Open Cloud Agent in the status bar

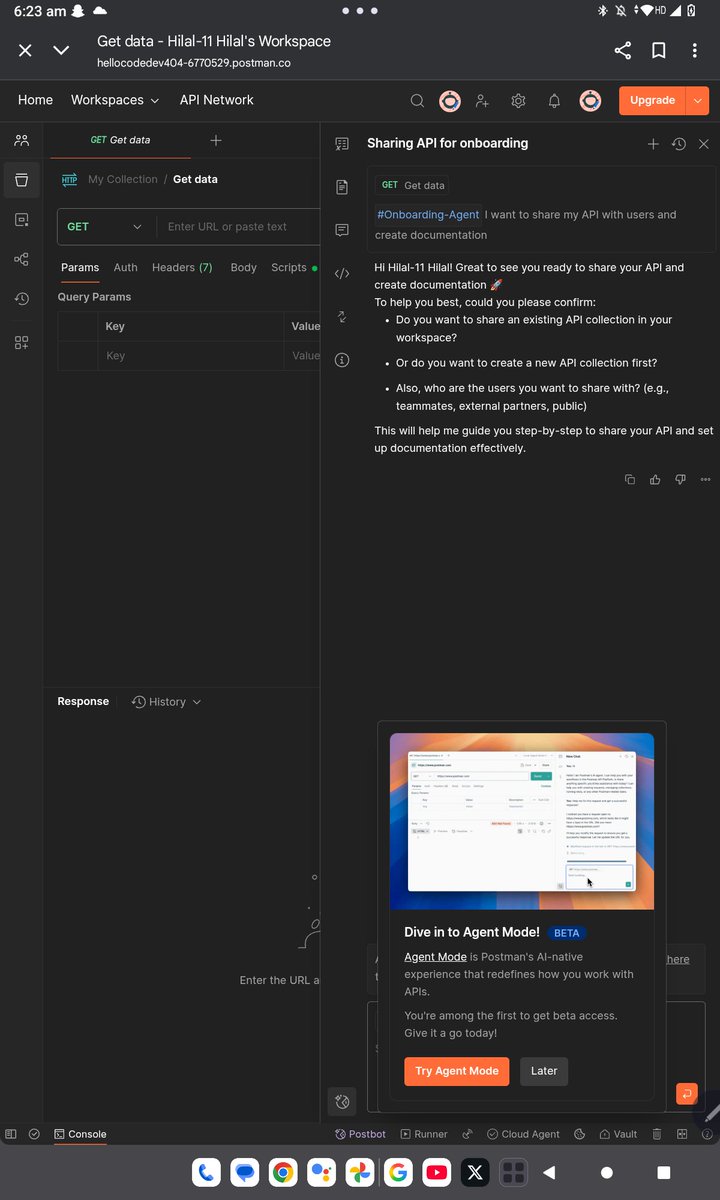click(523, 1134)
